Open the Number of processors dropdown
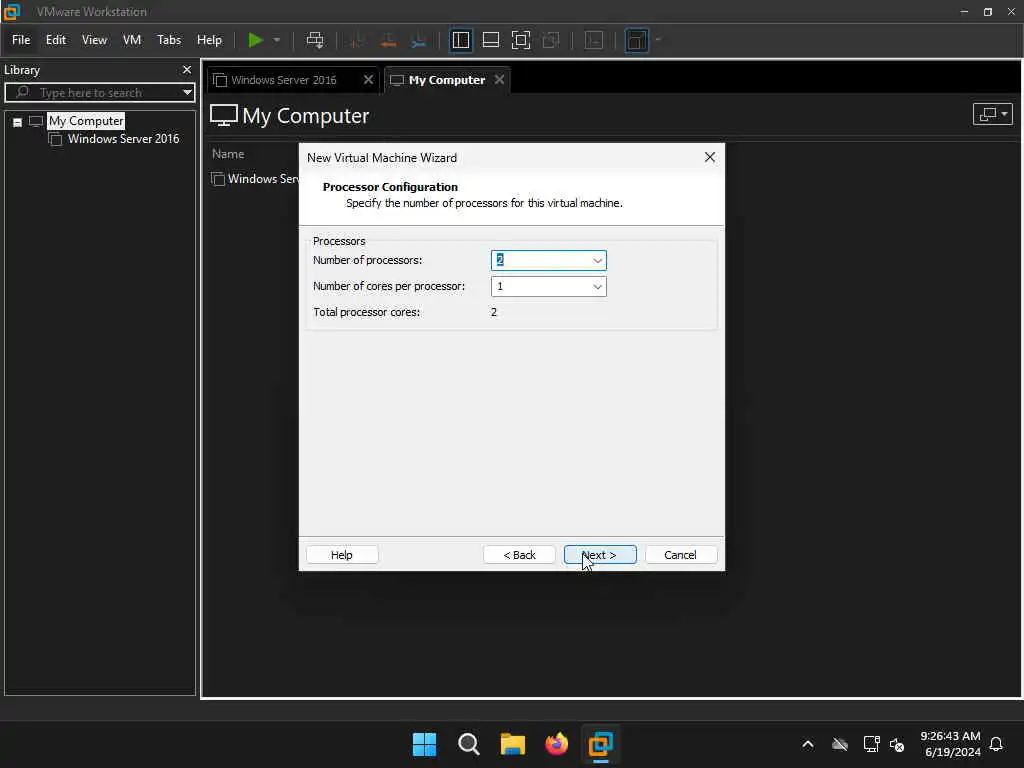Screen dimensions: 1024x768 [x=598, y=261]
